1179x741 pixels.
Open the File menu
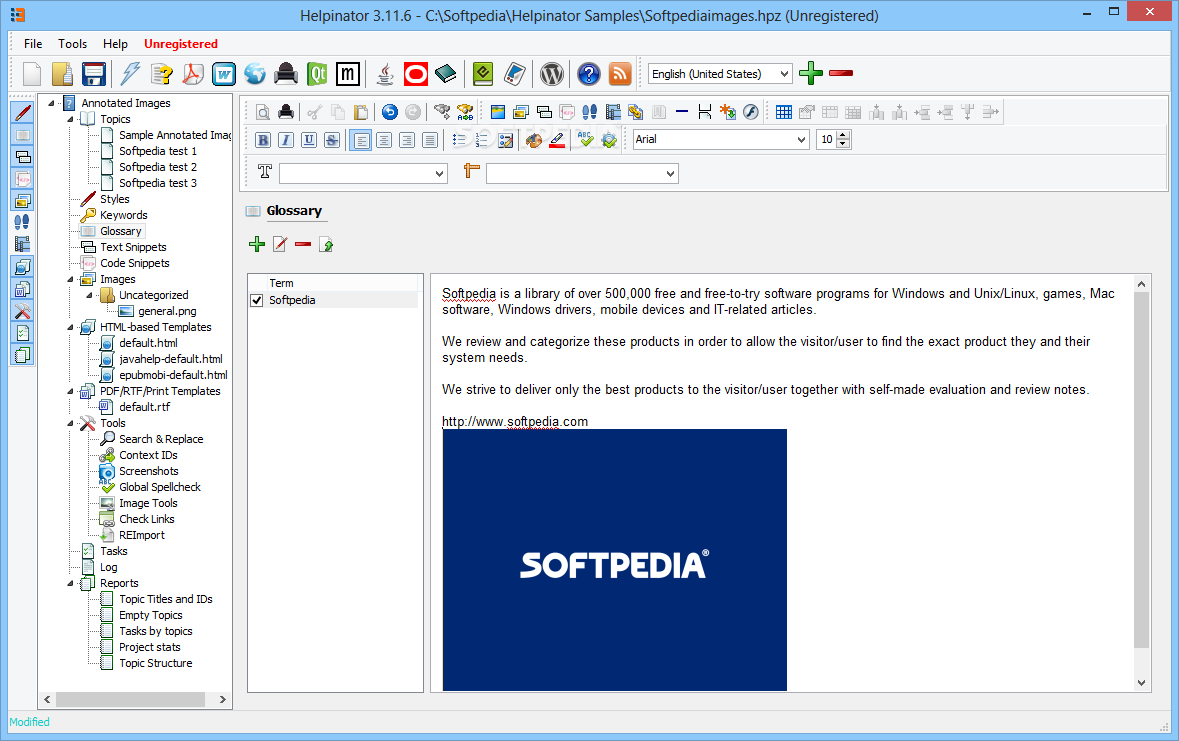click(x=33, y=44)
